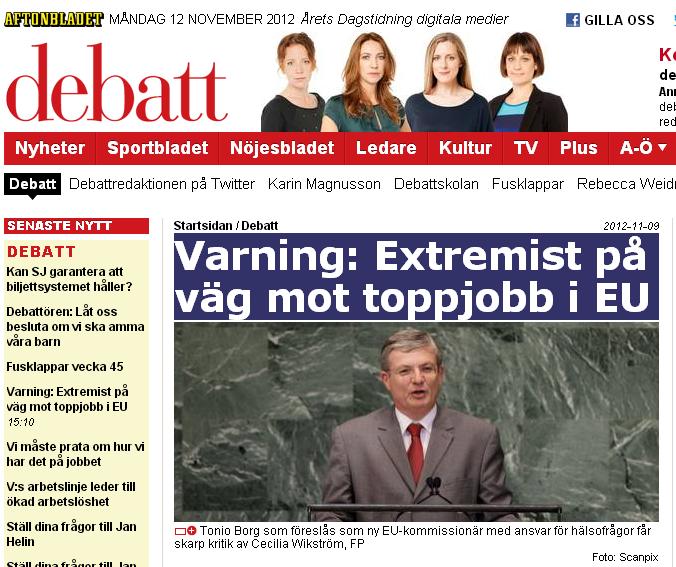The width and height of the screenshot is (676, 567).
Task: Open Fusklappar in the sub navigation
Action: pyautogui.click(x=528, y=184)
